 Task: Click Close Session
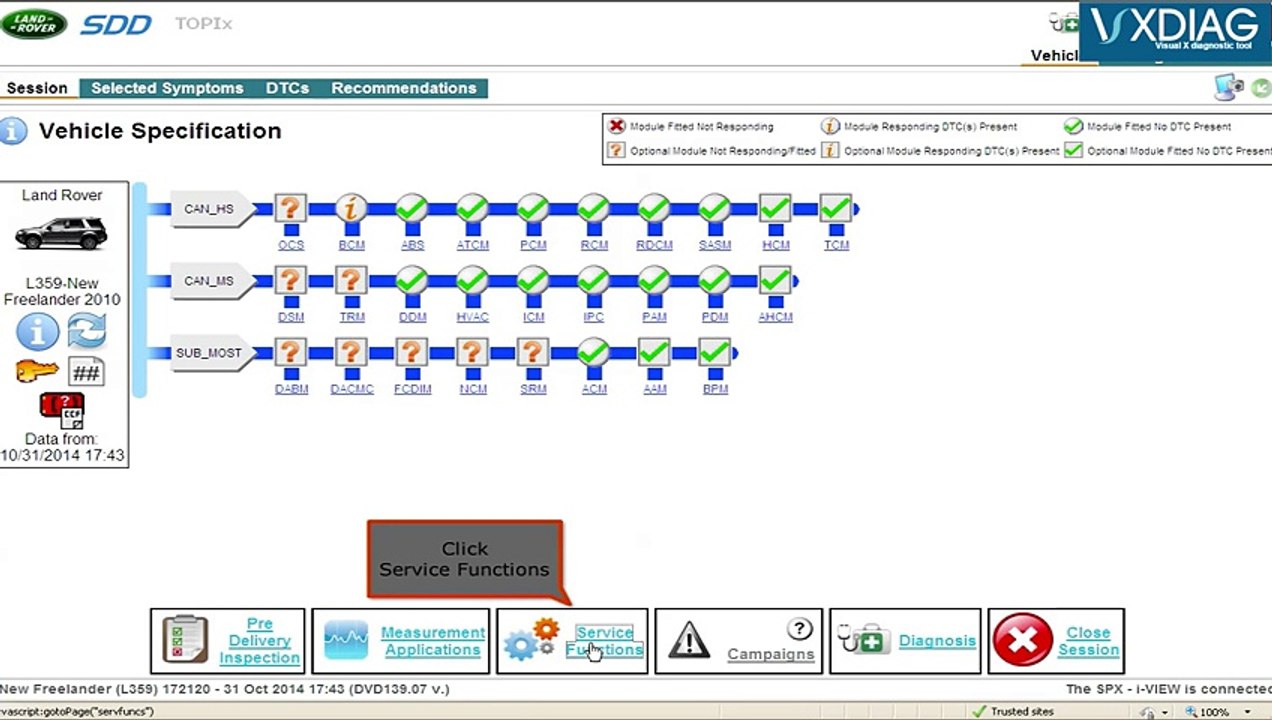1056,641
